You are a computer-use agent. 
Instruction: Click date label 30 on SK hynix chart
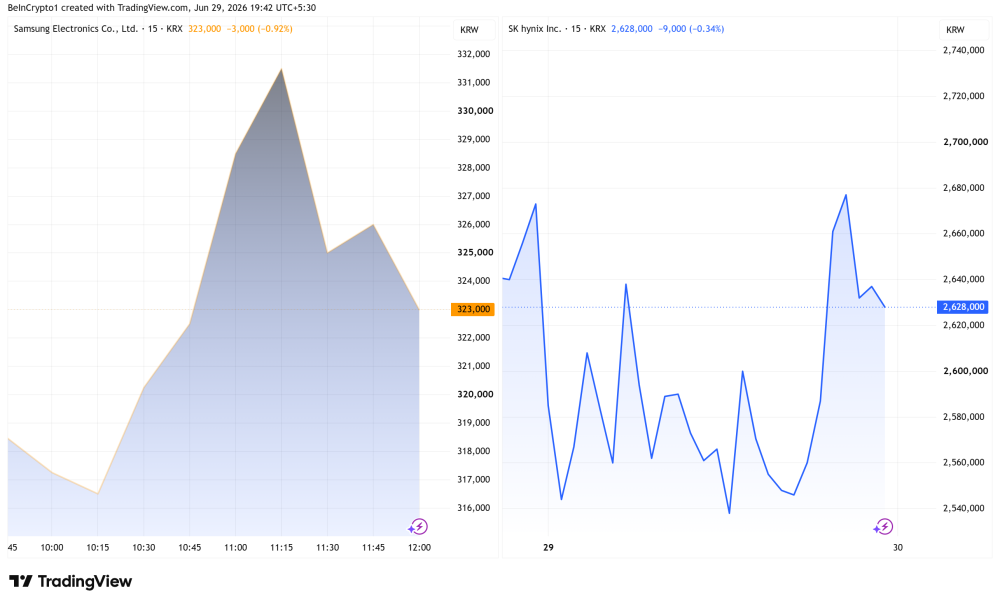[x=897, y=547]
